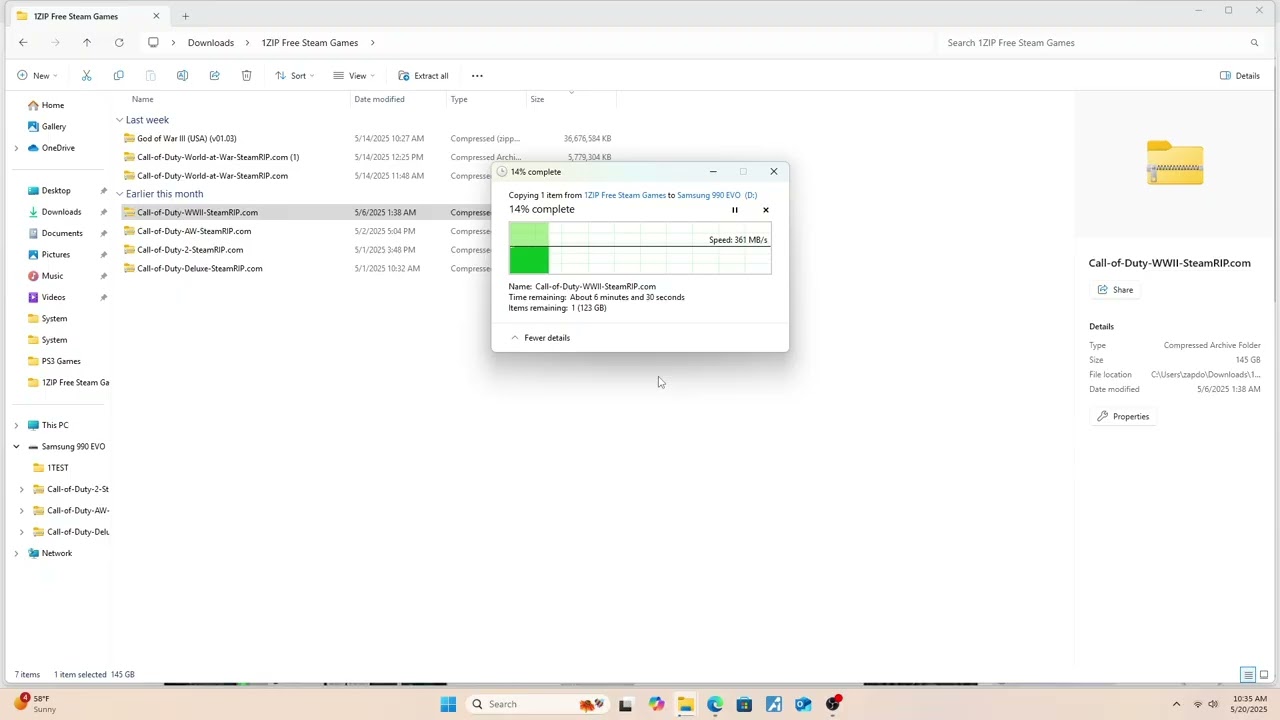Collapse the Earlier this month group

119,194
